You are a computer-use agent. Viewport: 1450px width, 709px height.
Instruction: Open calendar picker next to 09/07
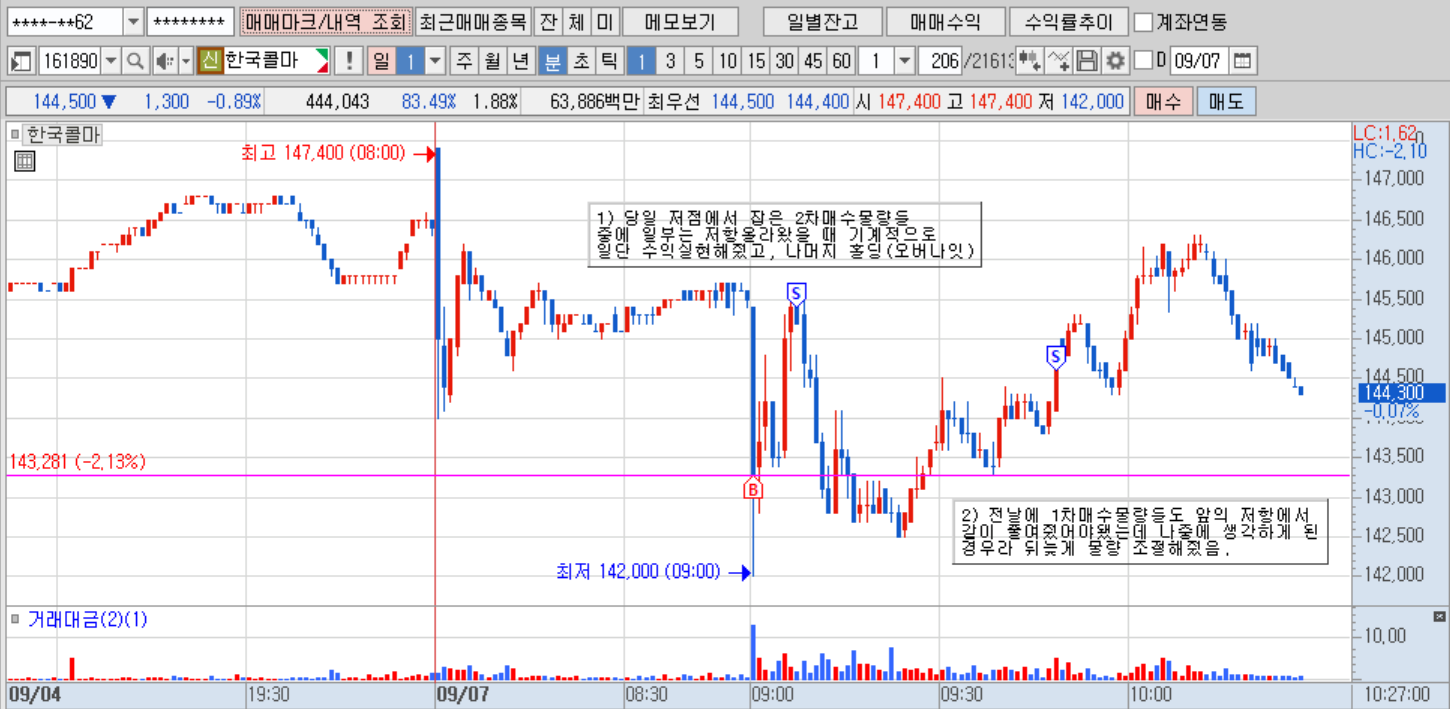tap(1241, 61)
